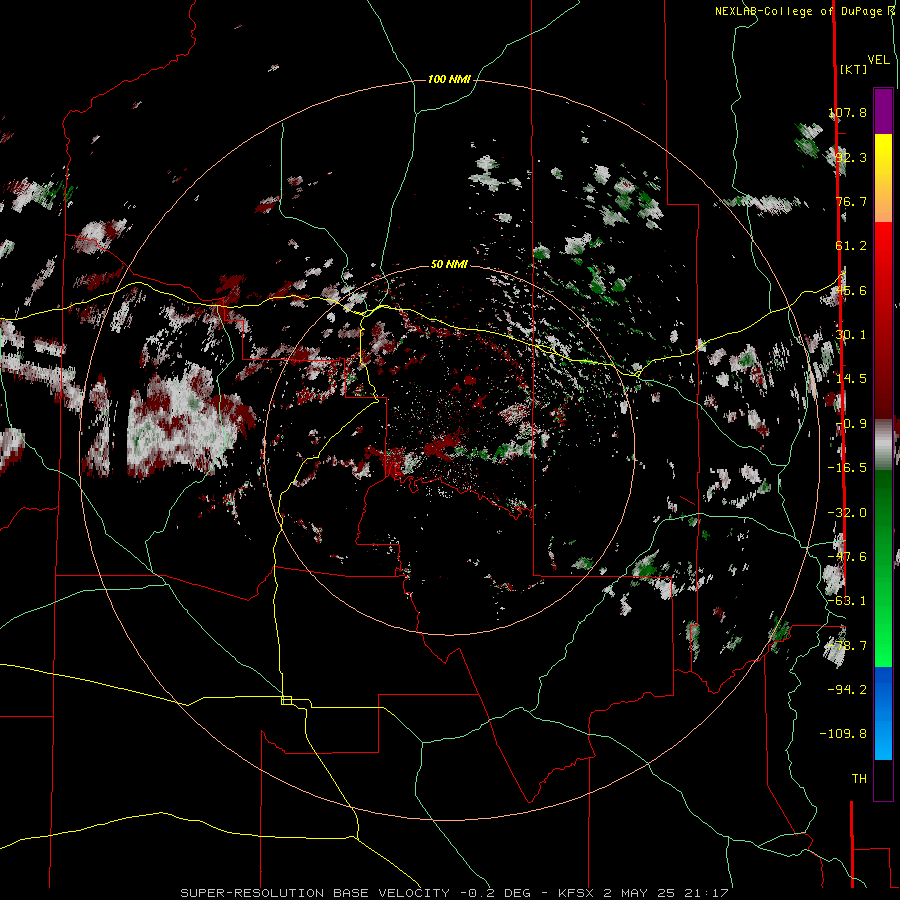Click the TH legend label

coord(859,779)
